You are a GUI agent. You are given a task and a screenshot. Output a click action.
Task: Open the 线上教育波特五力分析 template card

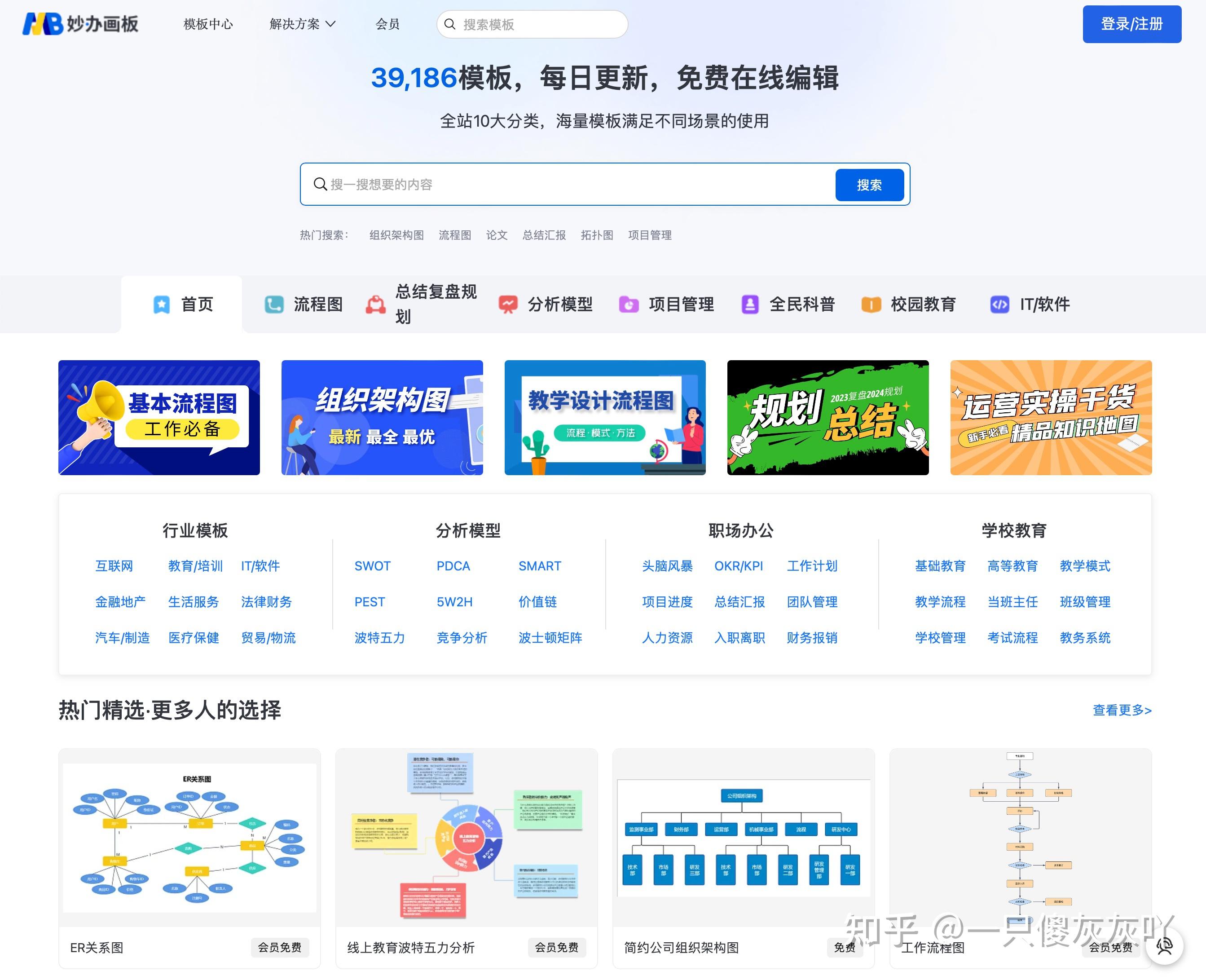[467, 859]
